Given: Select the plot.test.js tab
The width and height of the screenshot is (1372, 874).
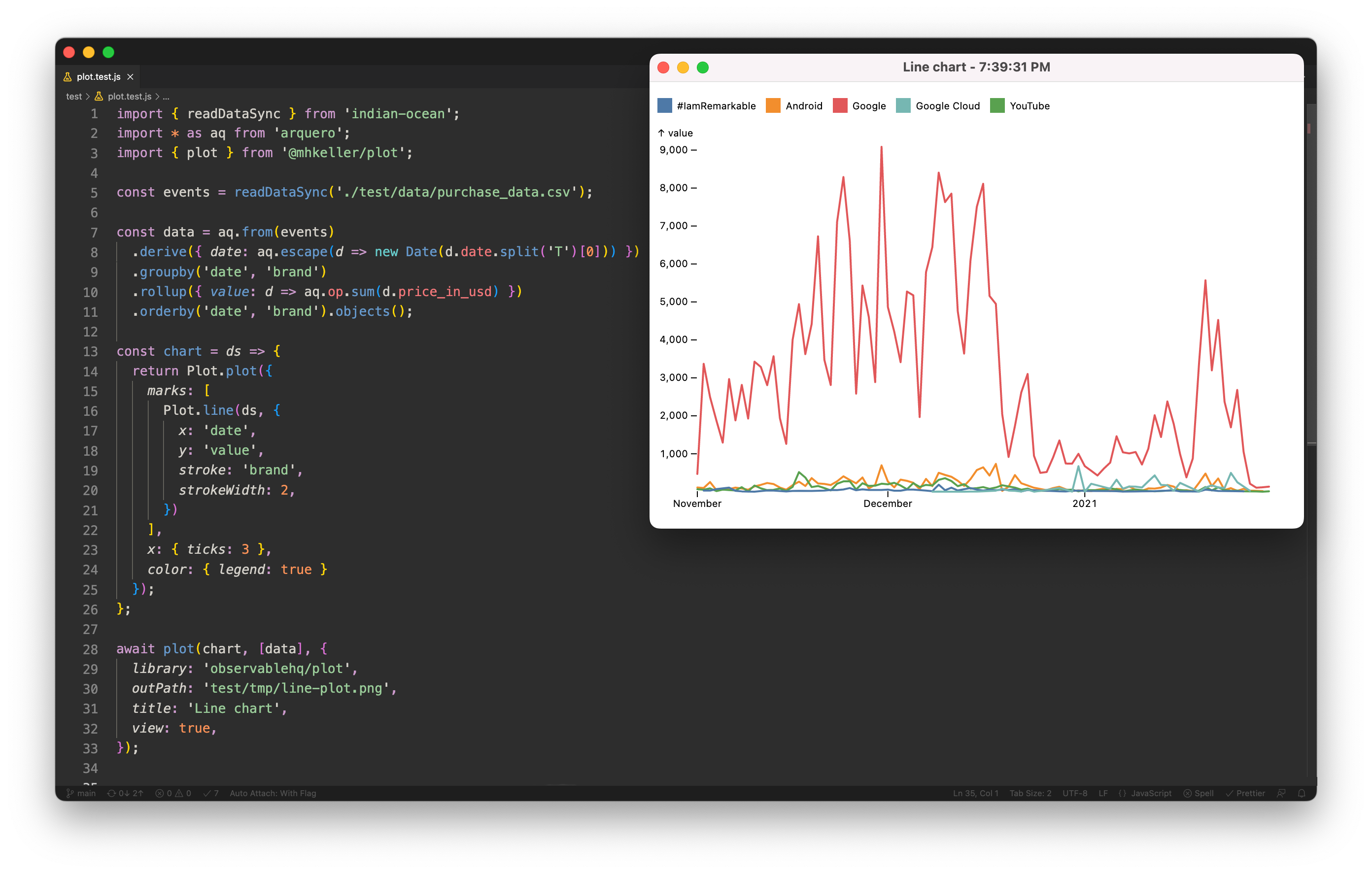Looking at the screenshot, I should point(98,76).
